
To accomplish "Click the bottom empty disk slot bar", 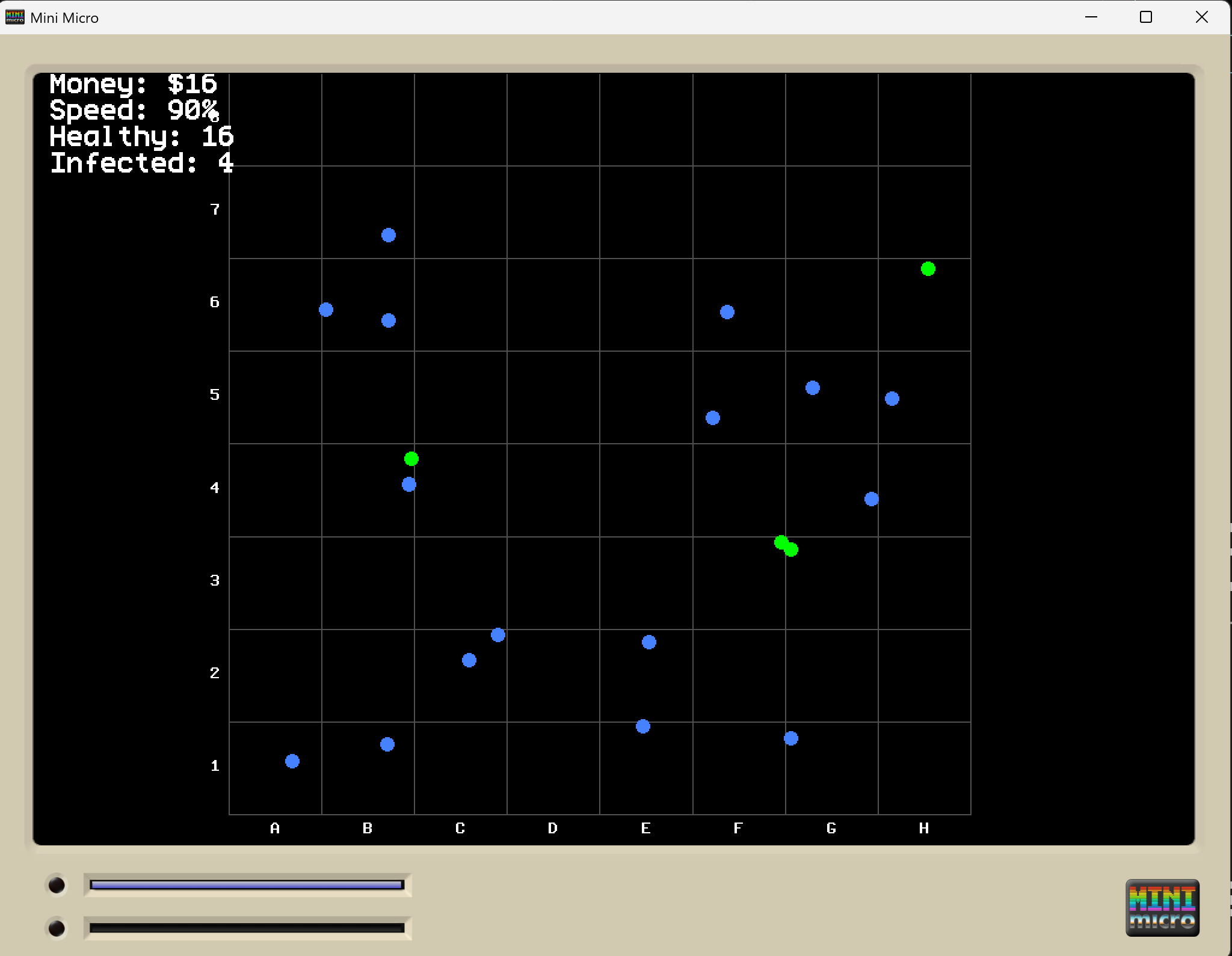I will tap(247, 928).
